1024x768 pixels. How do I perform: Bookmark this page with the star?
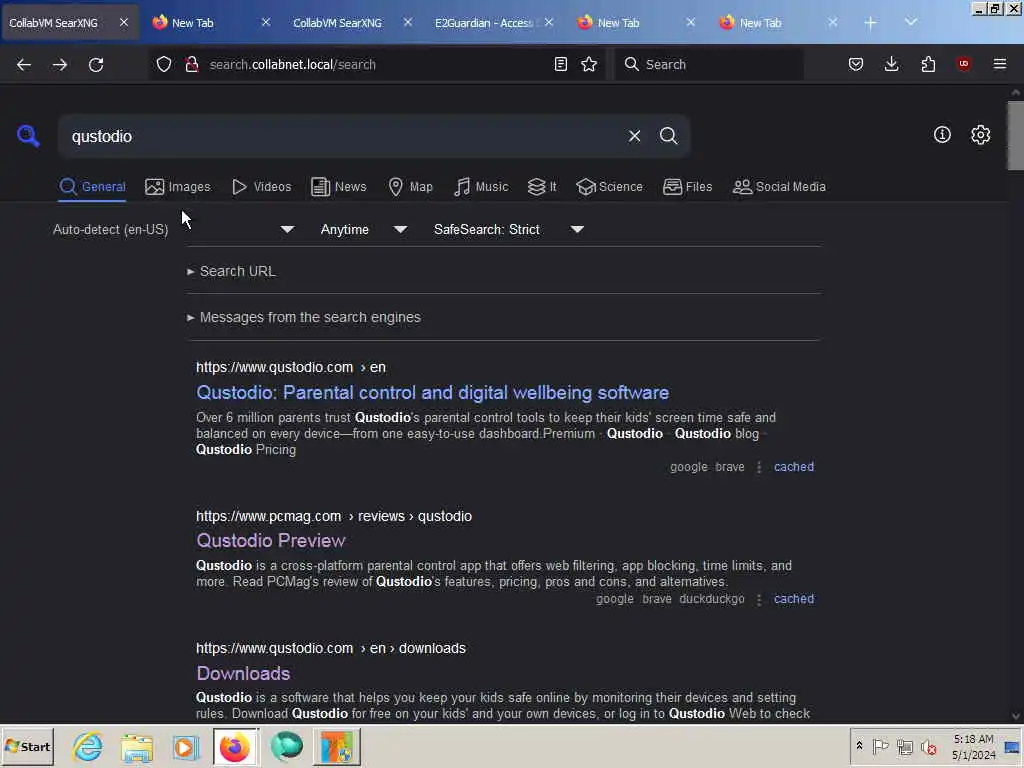[x=589, y=64]
